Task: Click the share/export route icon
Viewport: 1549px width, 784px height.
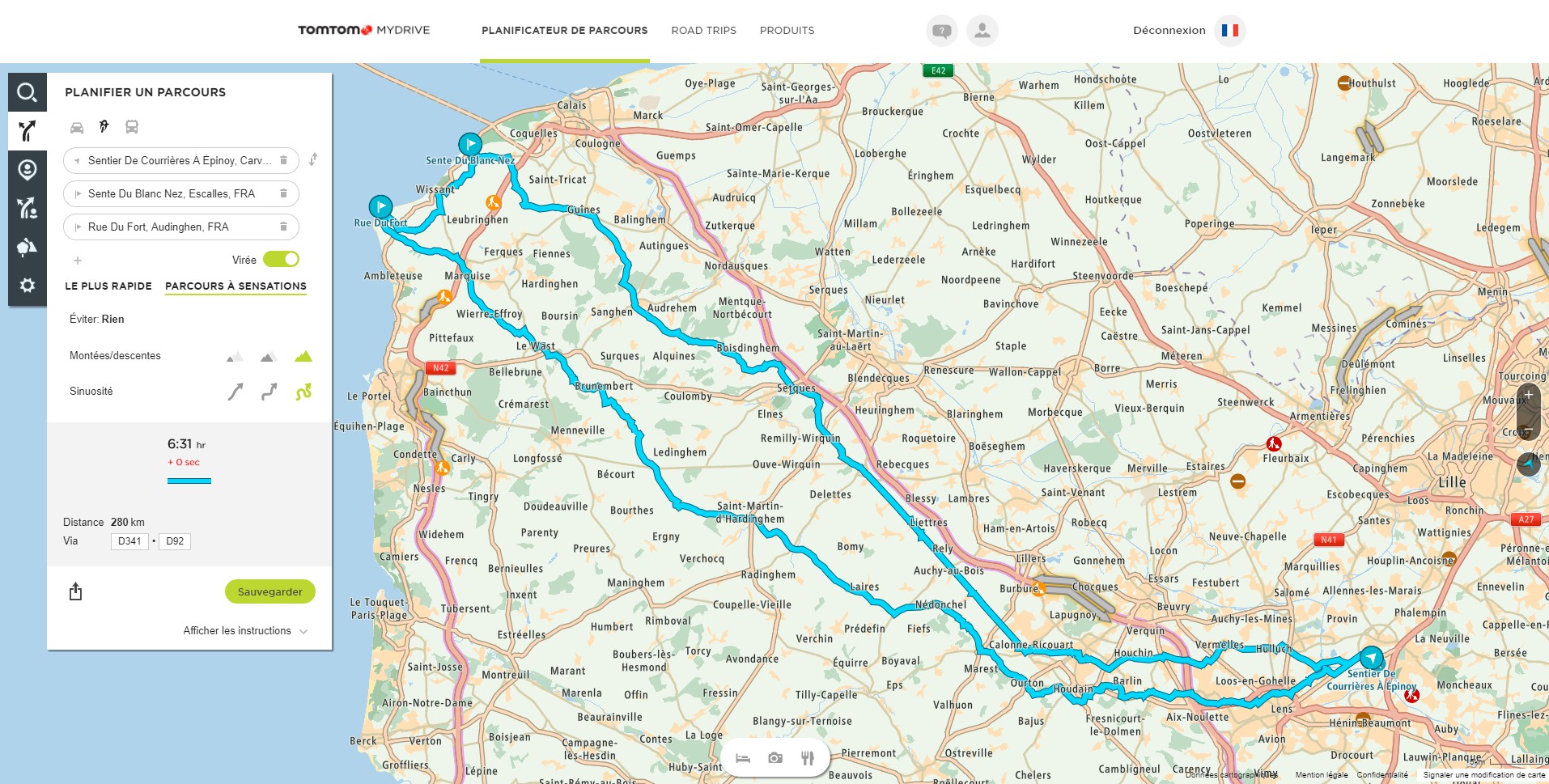Action: pos(76,591)
